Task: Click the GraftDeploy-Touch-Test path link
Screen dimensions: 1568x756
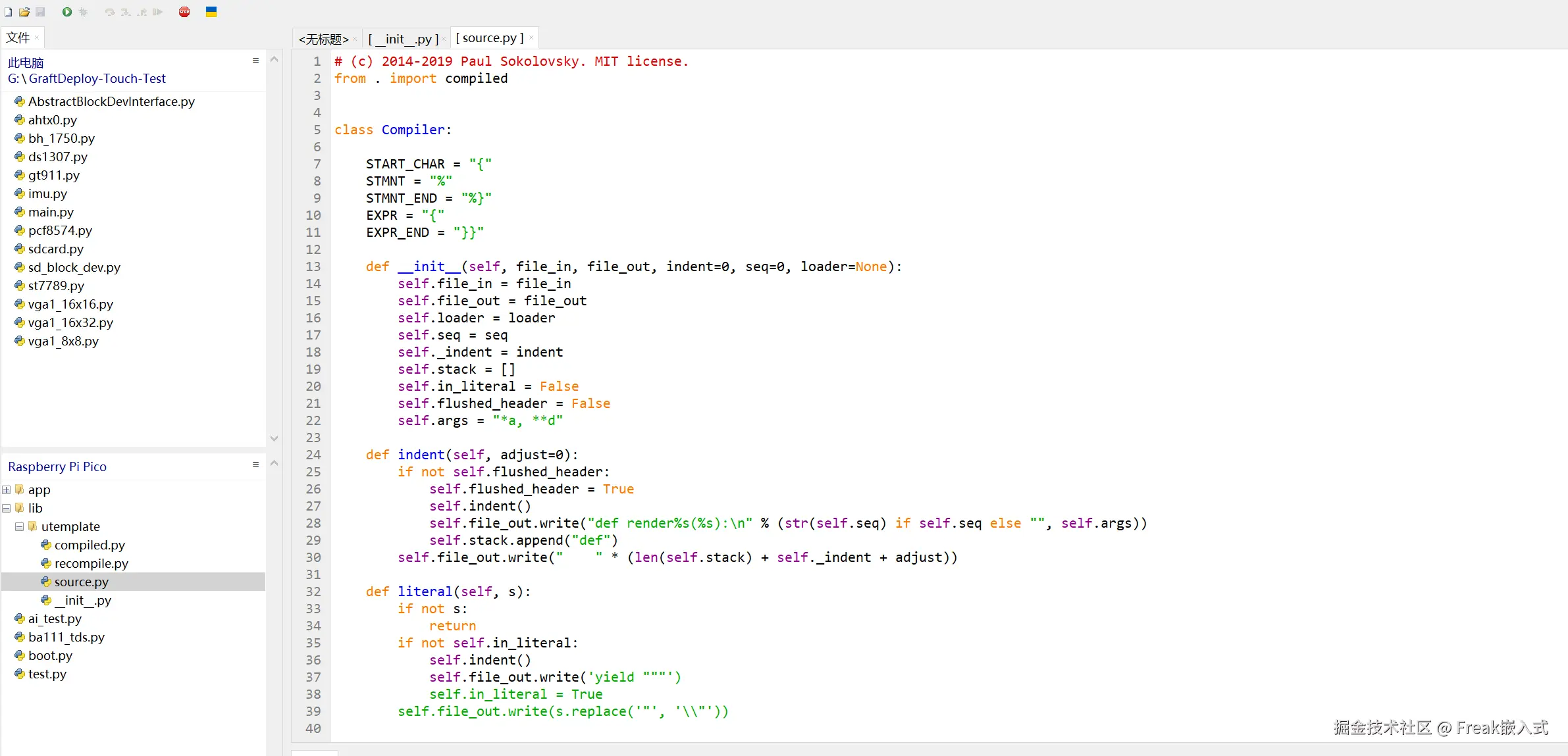Action: click(97, 78)
